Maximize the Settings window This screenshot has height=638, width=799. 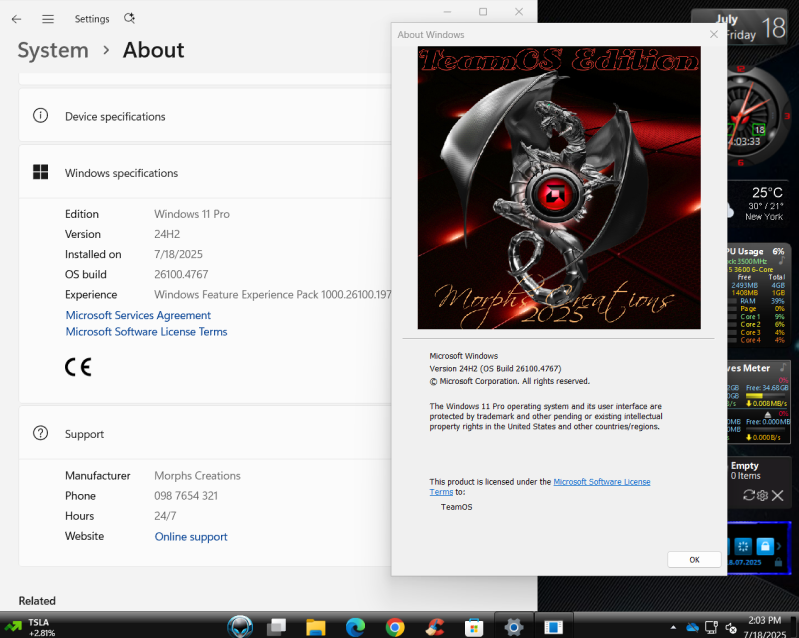tap(483, 11)
